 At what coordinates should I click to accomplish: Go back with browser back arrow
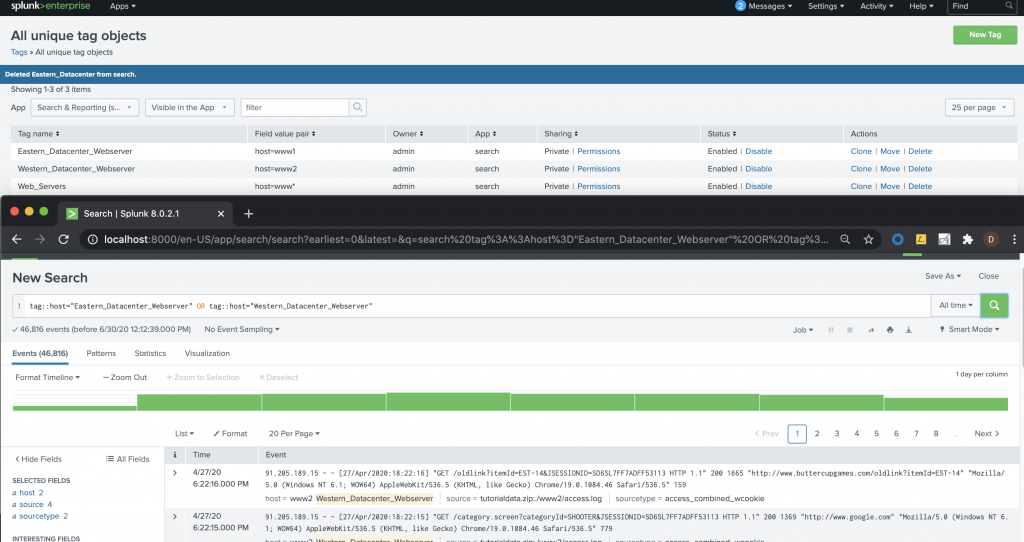[17, 239]
